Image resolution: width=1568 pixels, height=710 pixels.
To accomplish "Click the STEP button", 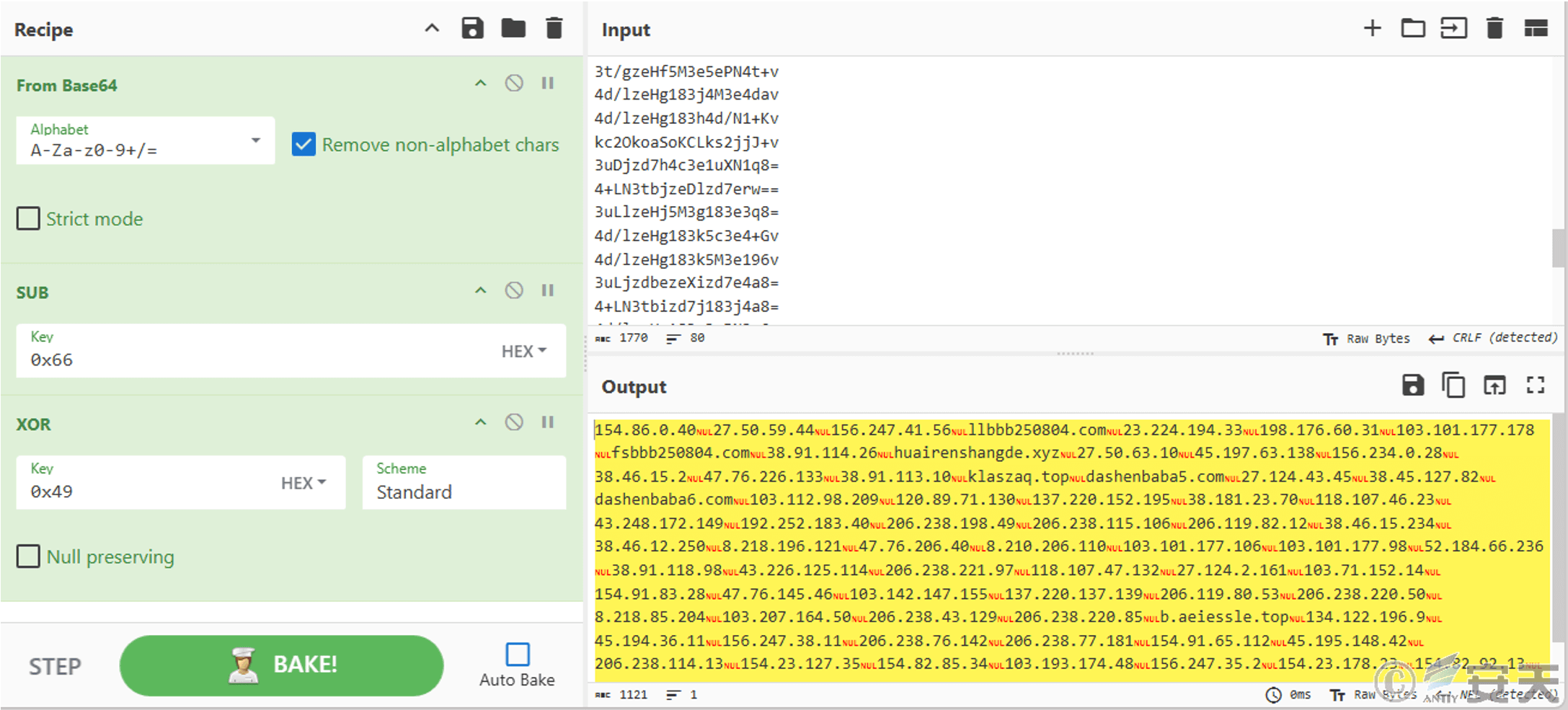I will click(x=55, y=666).
